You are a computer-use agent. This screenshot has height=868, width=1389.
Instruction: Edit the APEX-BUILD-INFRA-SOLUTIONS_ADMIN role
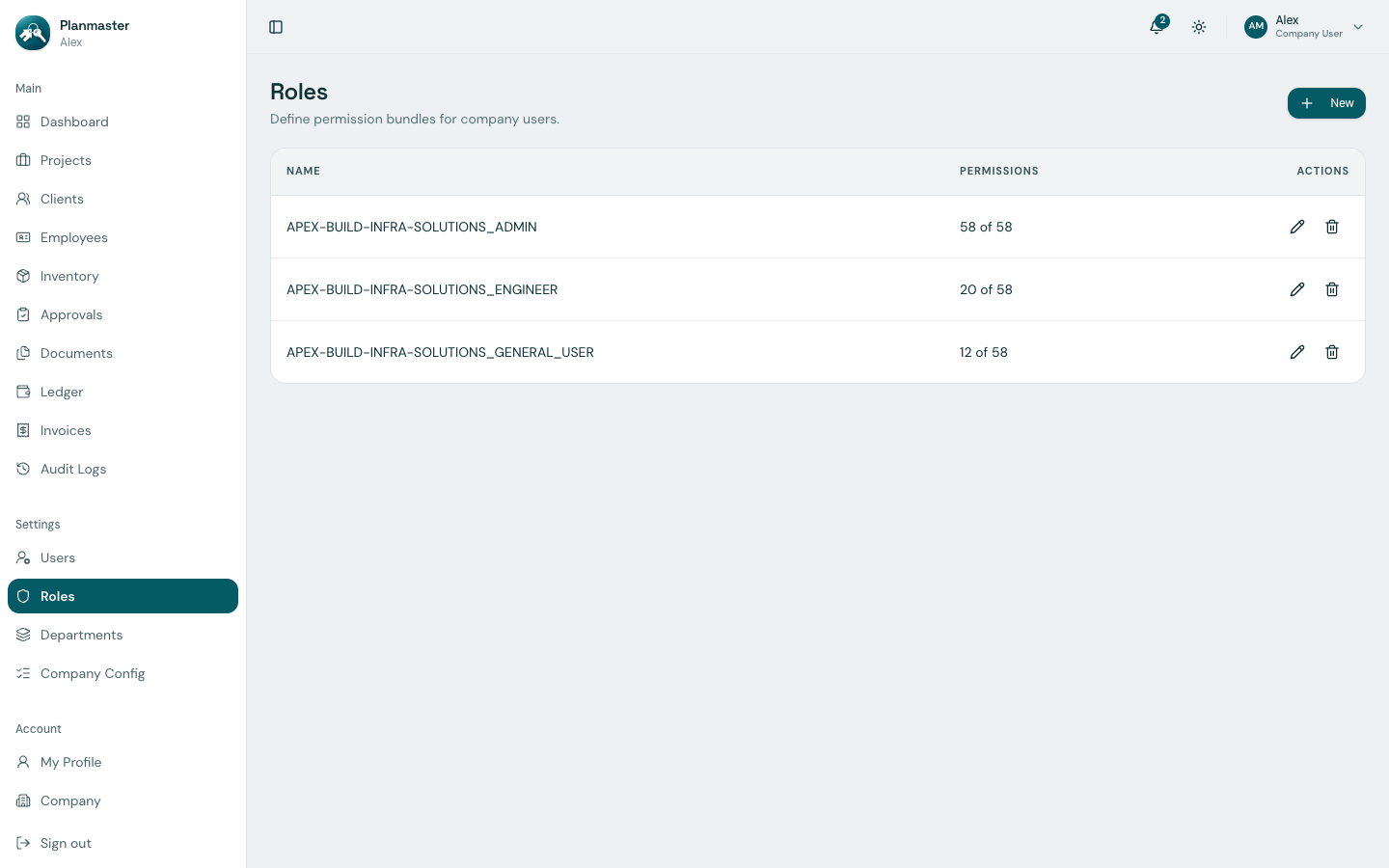[1297, 227]
